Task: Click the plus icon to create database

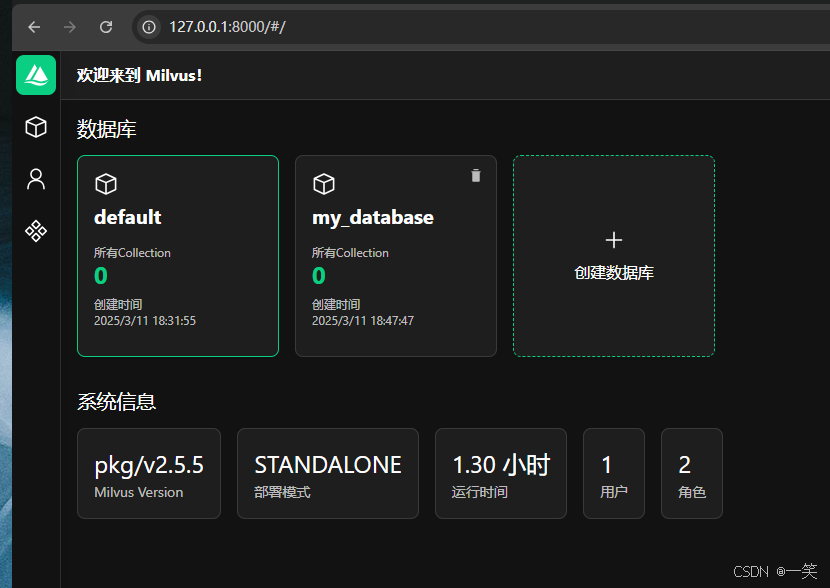Action: coord(614,240)
